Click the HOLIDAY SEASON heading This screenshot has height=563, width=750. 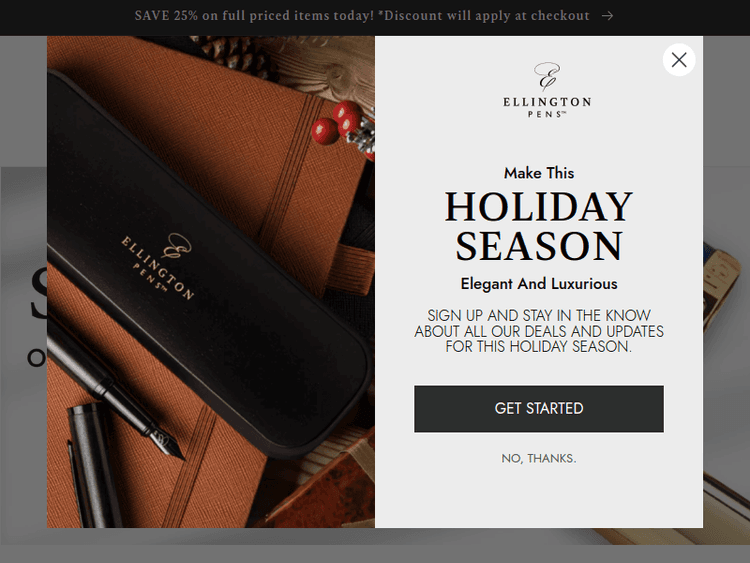(x=539, y=226)
